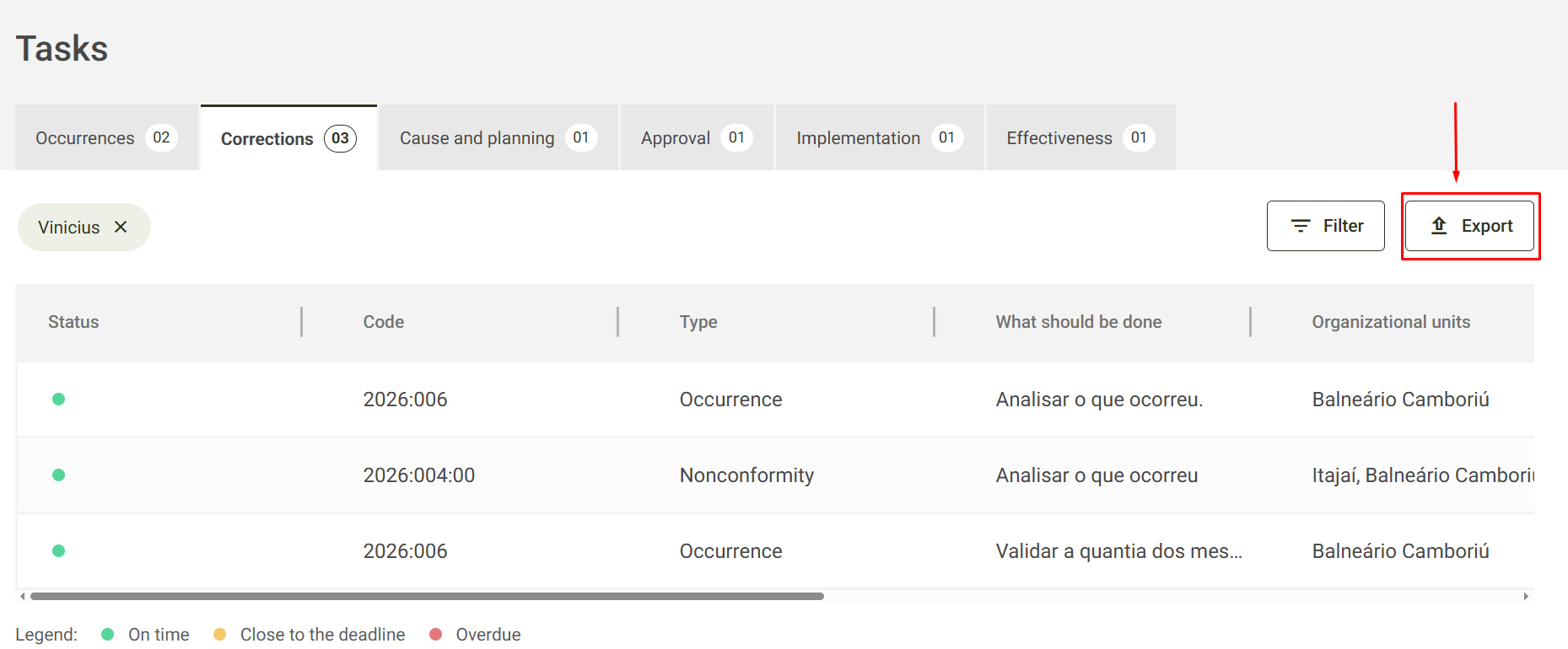Click the Organizational units column header

coord(1391,322)
